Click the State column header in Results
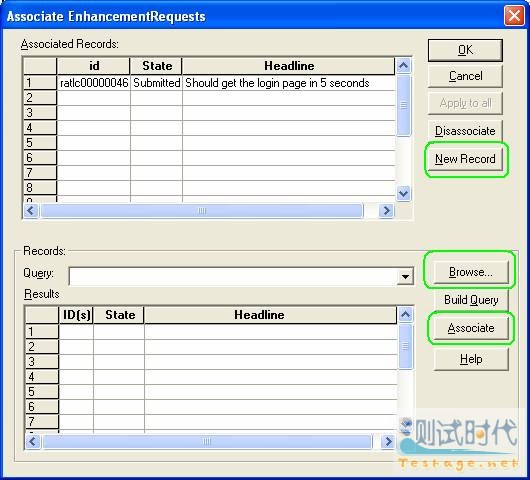 click(x=119, y=315)
